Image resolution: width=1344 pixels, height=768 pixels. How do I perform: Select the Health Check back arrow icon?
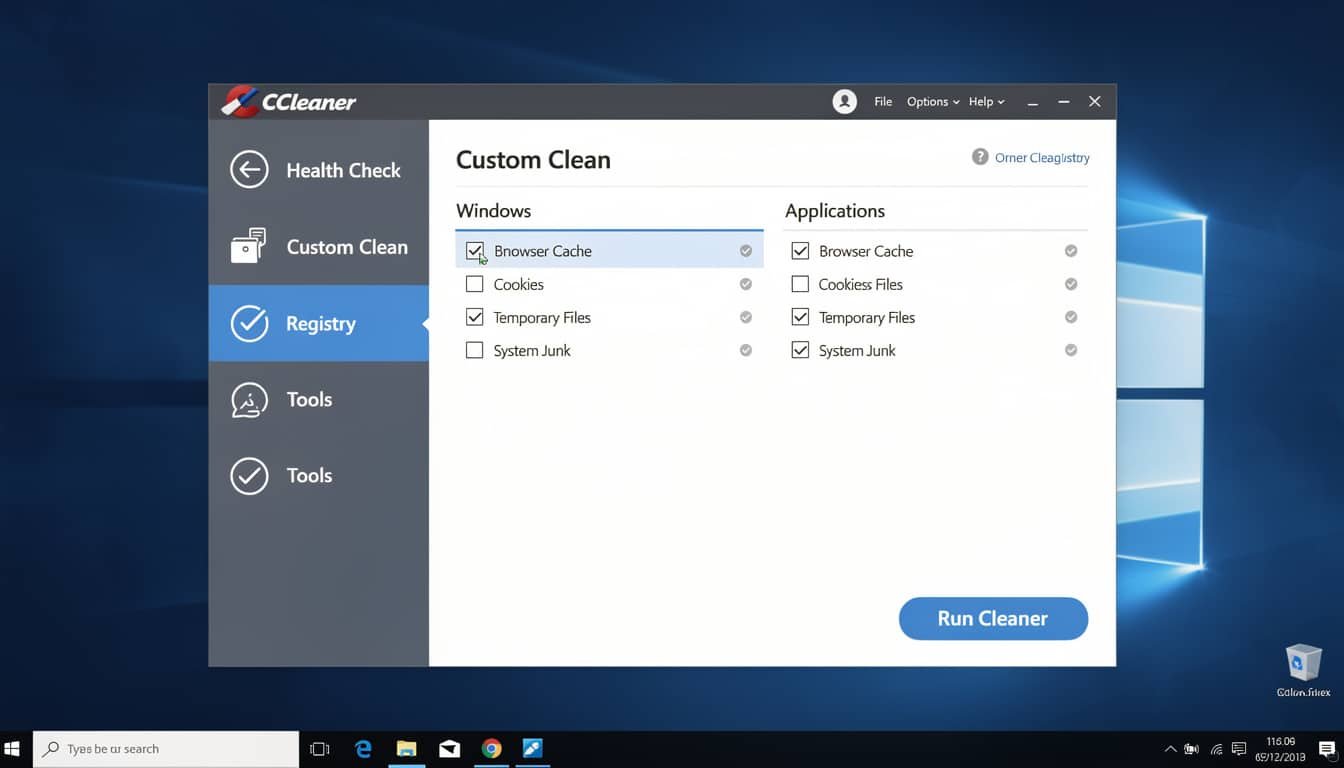[x=249, y=169]
